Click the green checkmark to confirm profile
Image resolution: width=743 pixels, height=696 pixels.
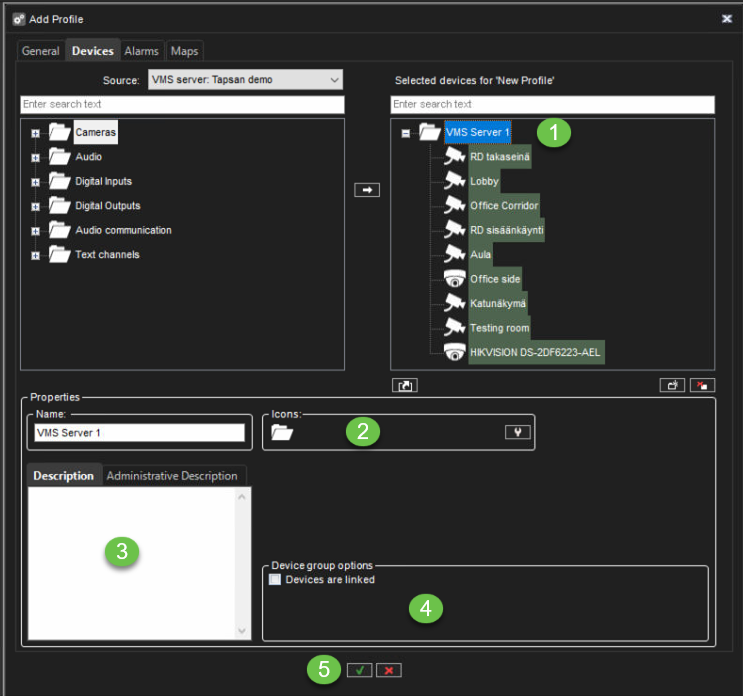pos(359,670)
